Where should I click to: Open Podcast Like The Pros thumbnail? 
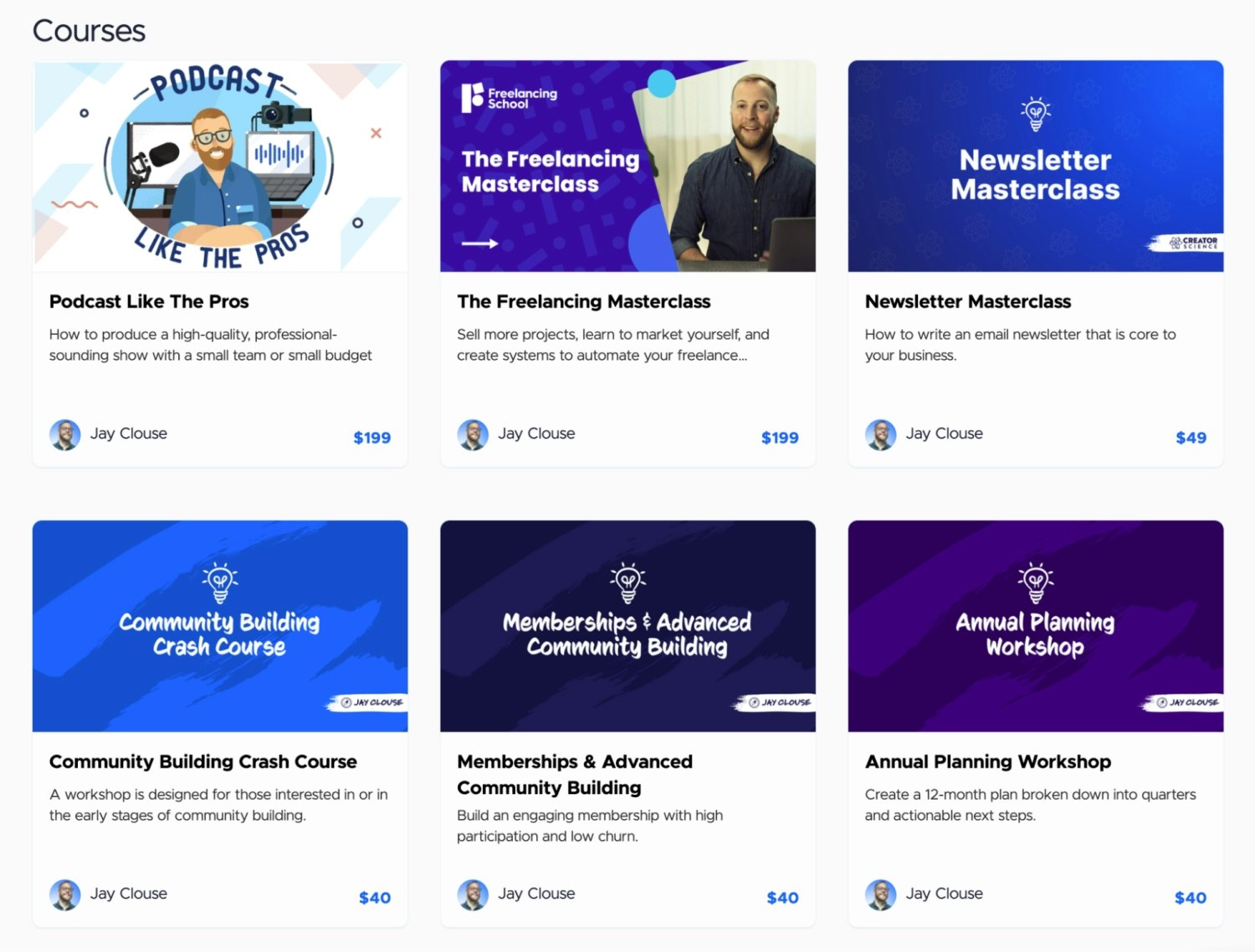220,166
